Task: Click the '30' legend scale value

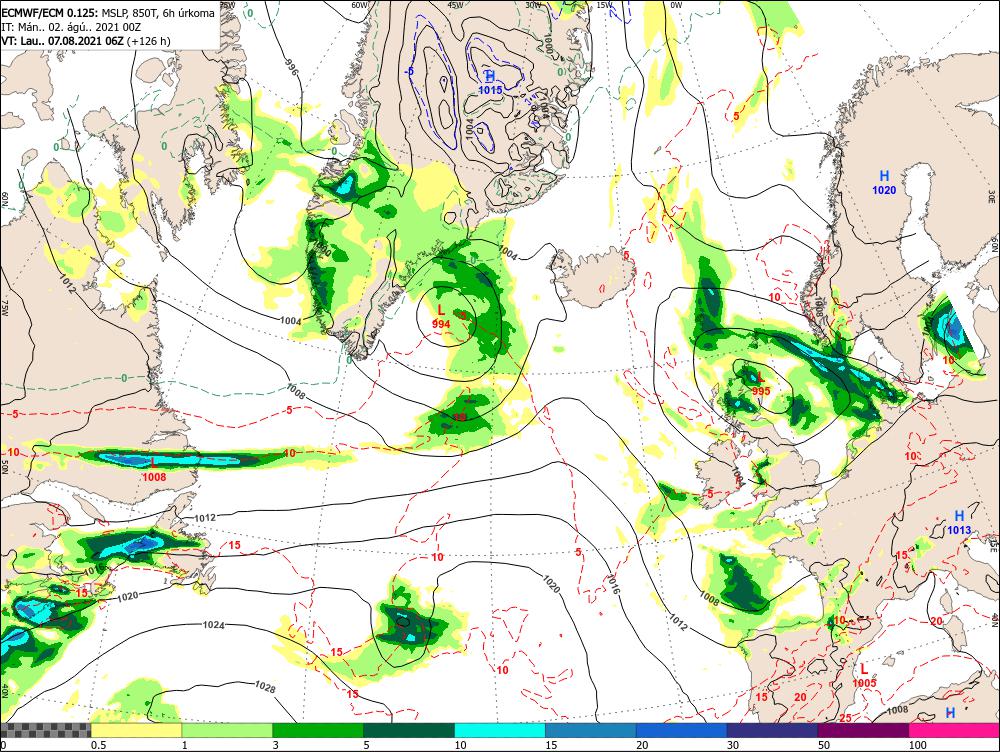Action: (733, 745)
